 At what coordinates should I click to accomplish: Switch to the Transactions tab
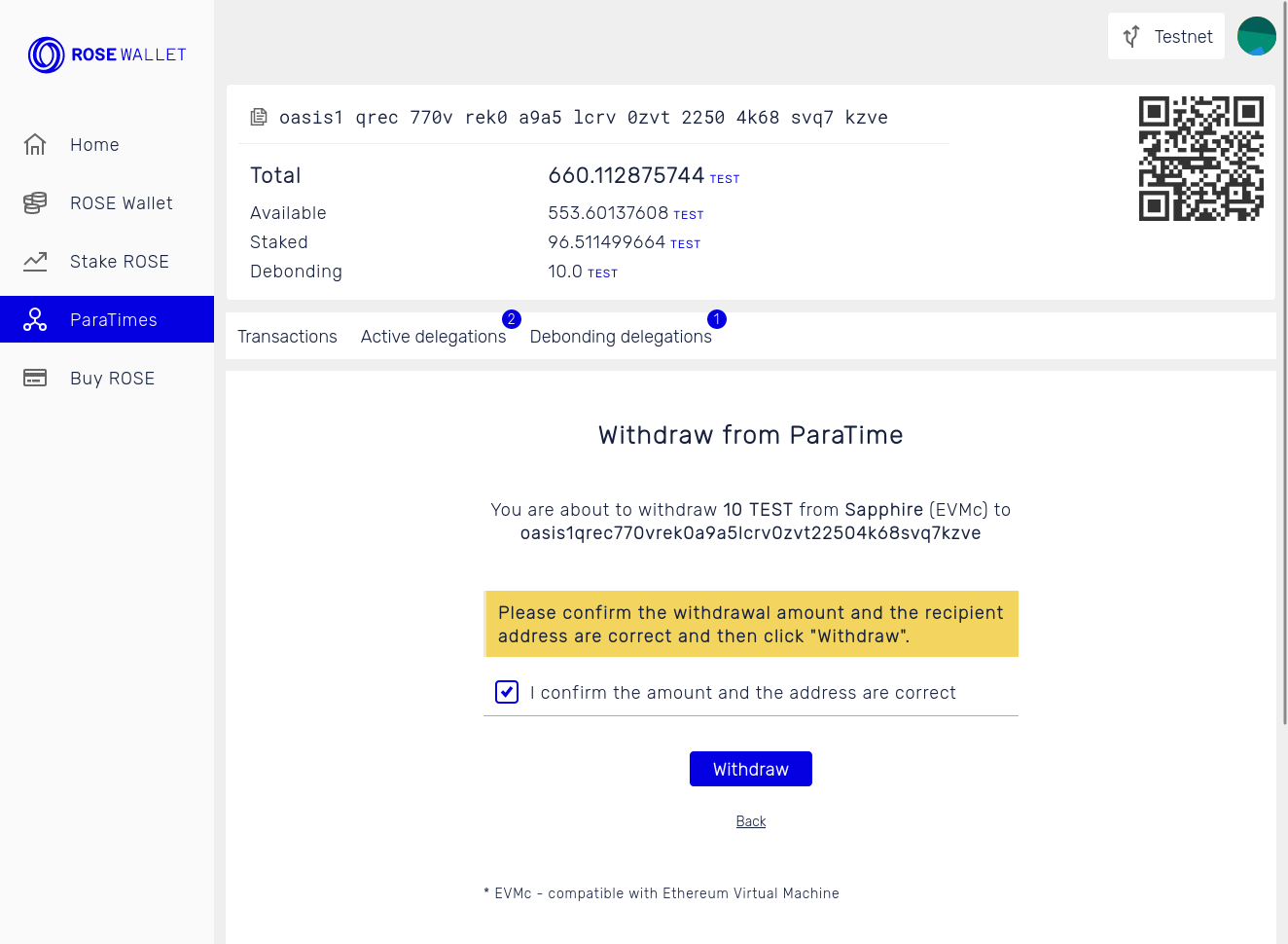coord(287,336)
